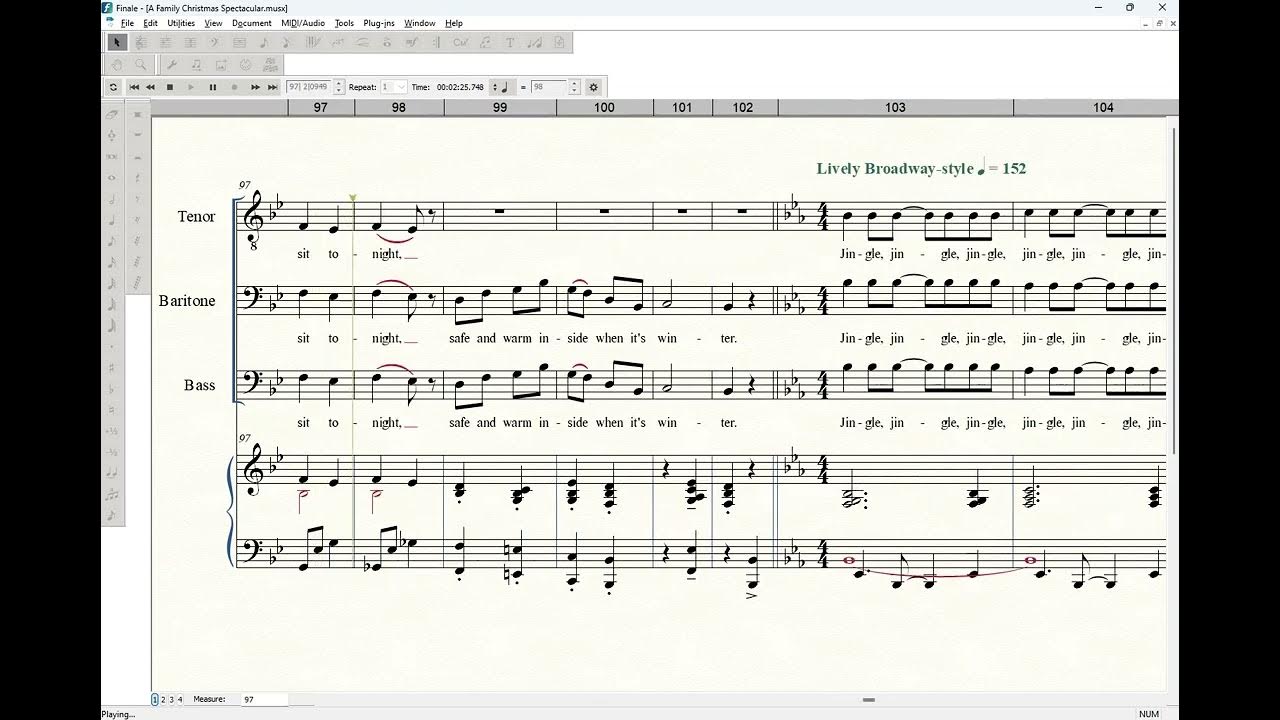Select the Repeat tool

coord(437,43)
